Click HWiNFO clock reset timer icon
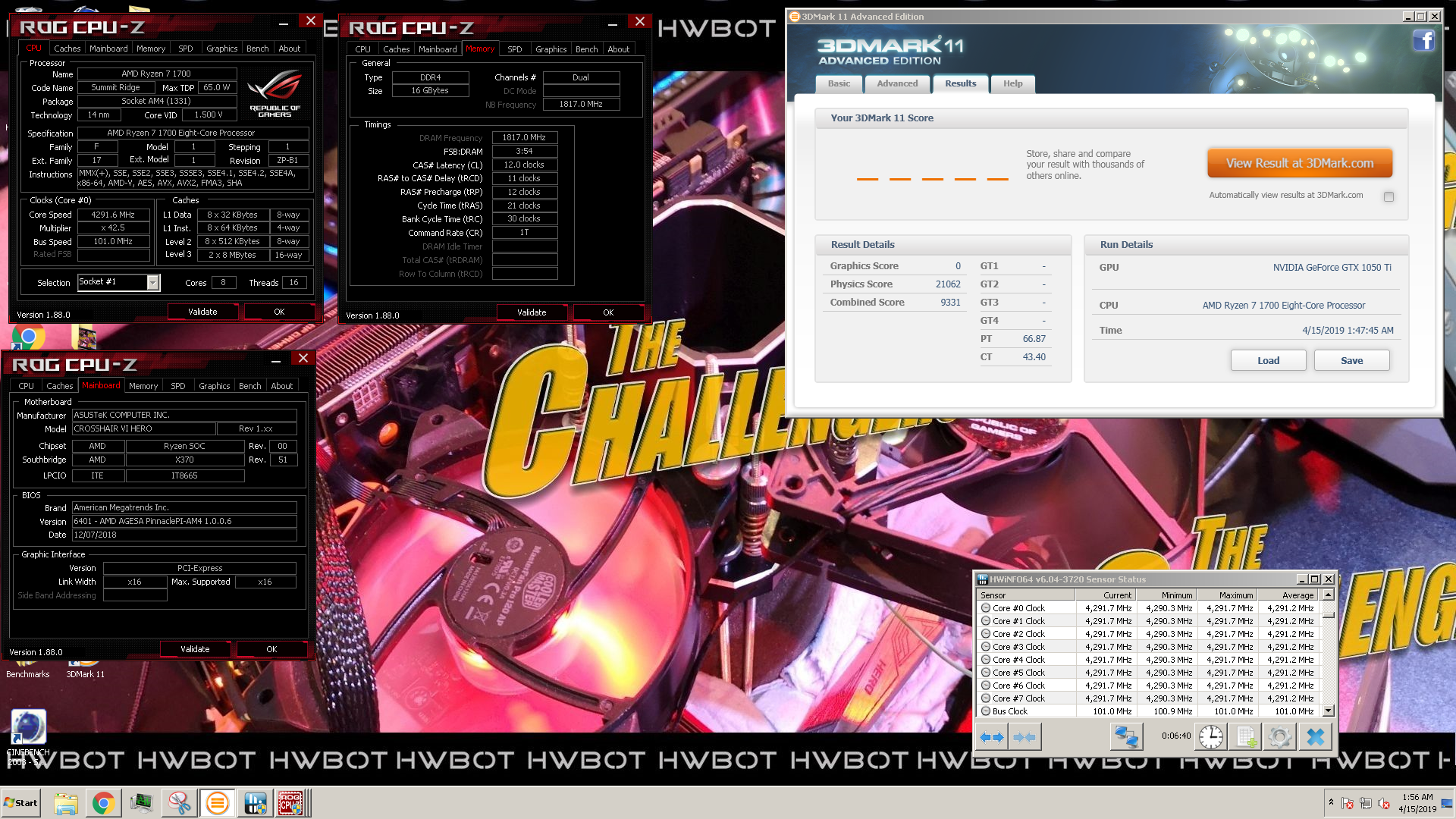 tap(1211, 736)
